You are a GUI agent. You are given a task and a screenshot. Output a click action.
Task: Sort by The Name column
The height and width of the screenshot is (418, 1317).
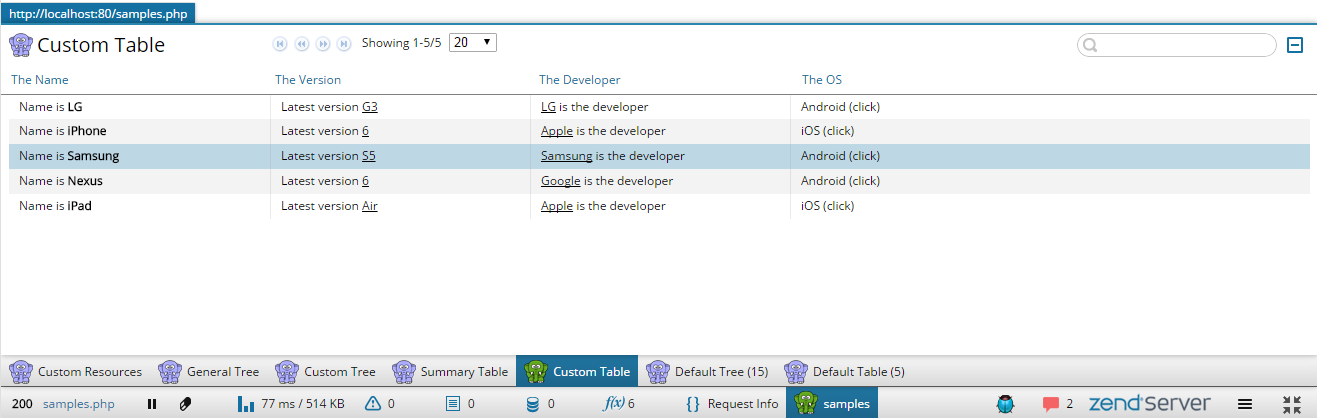(40, 80)
